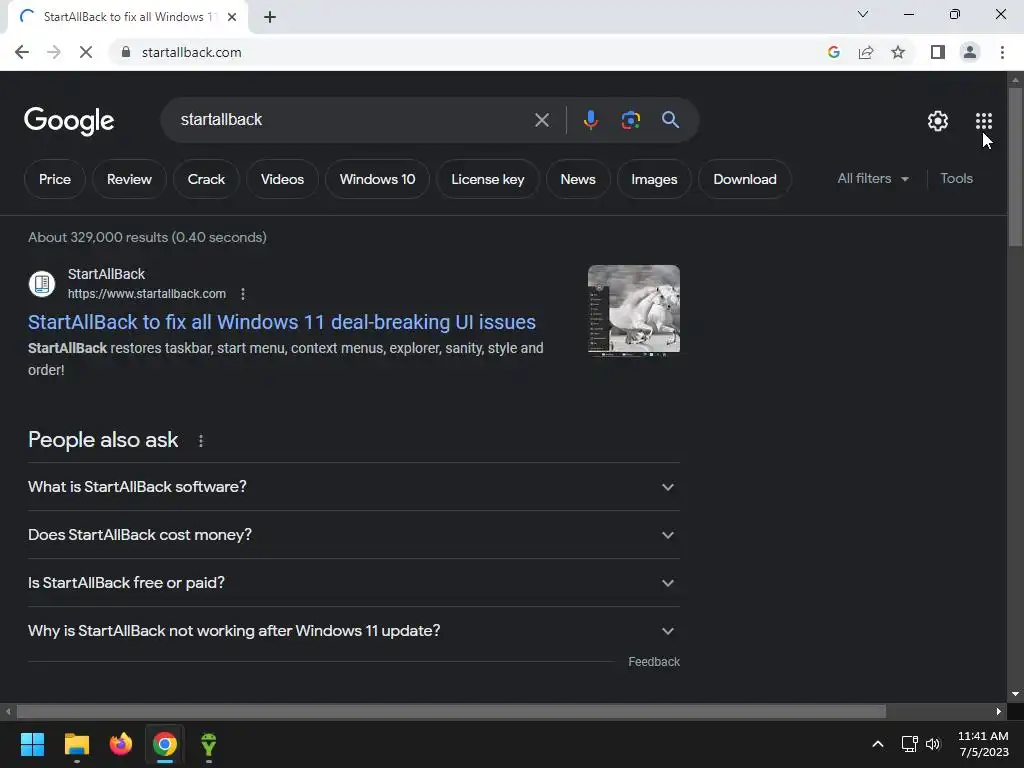
Task: View site information via lock icon
Action: pos(126,52)
